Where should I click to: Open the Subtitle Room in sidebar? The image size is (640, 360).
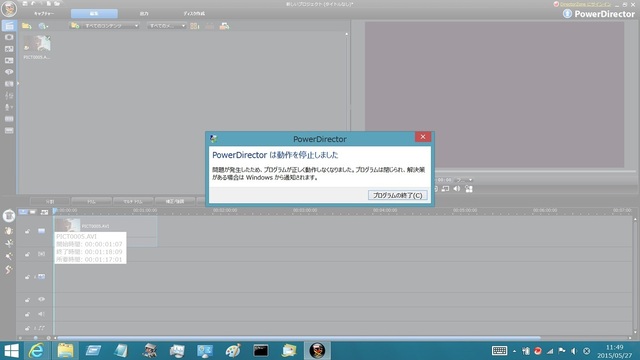pos(9,131)
